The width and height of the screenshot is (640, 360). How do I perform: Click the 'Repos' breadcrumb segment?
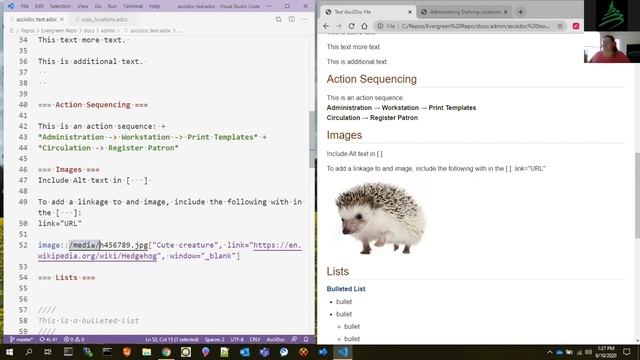pos(27,31)
